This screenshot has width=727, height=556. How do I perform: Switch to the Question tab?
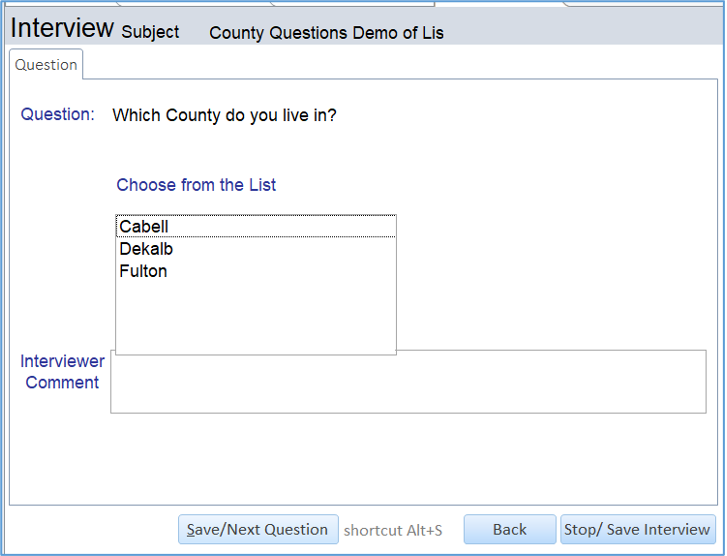click(46, 65)
